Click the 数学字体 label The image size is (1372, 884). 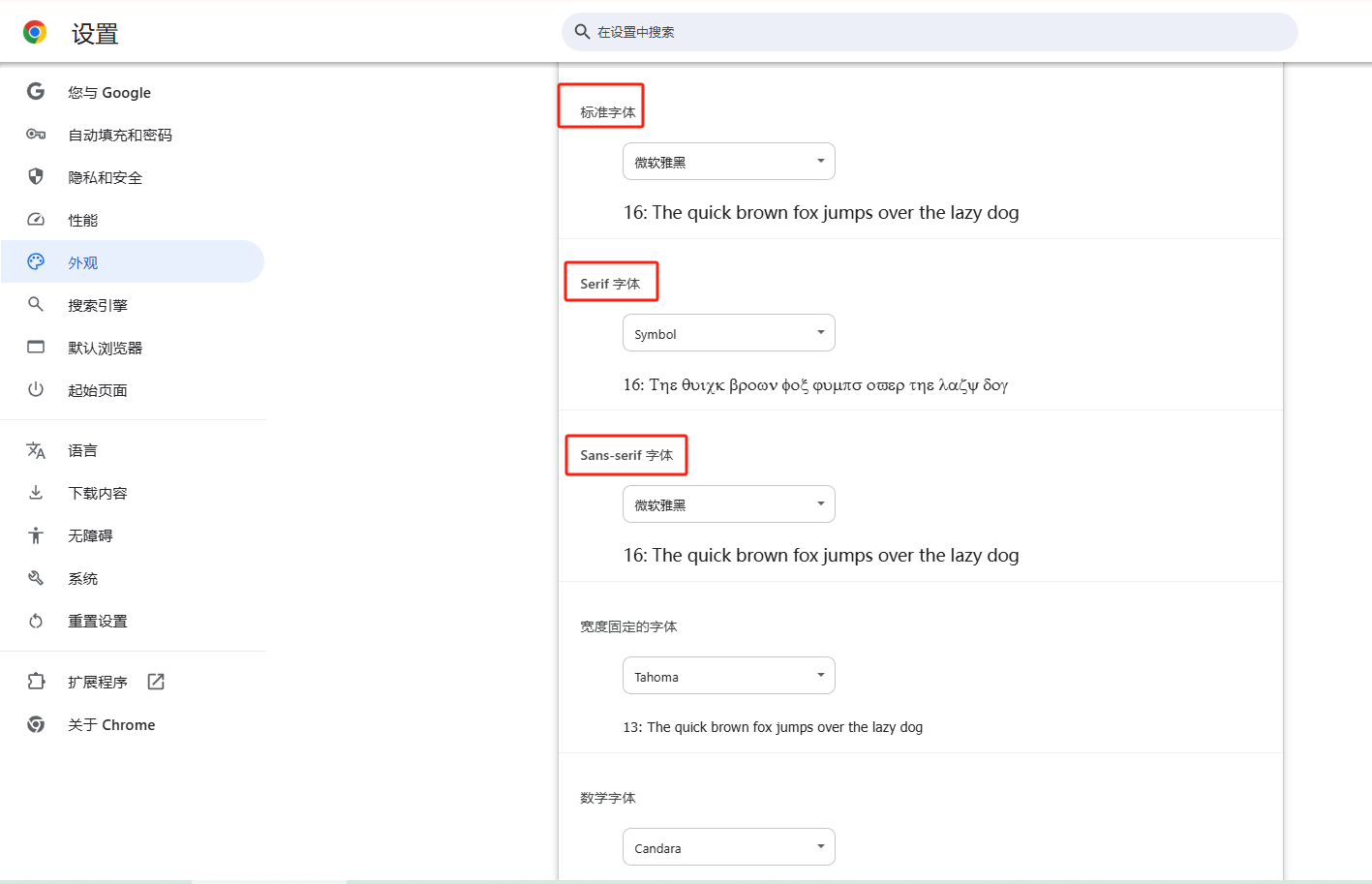pyautogui.click(x=608, y=798)
